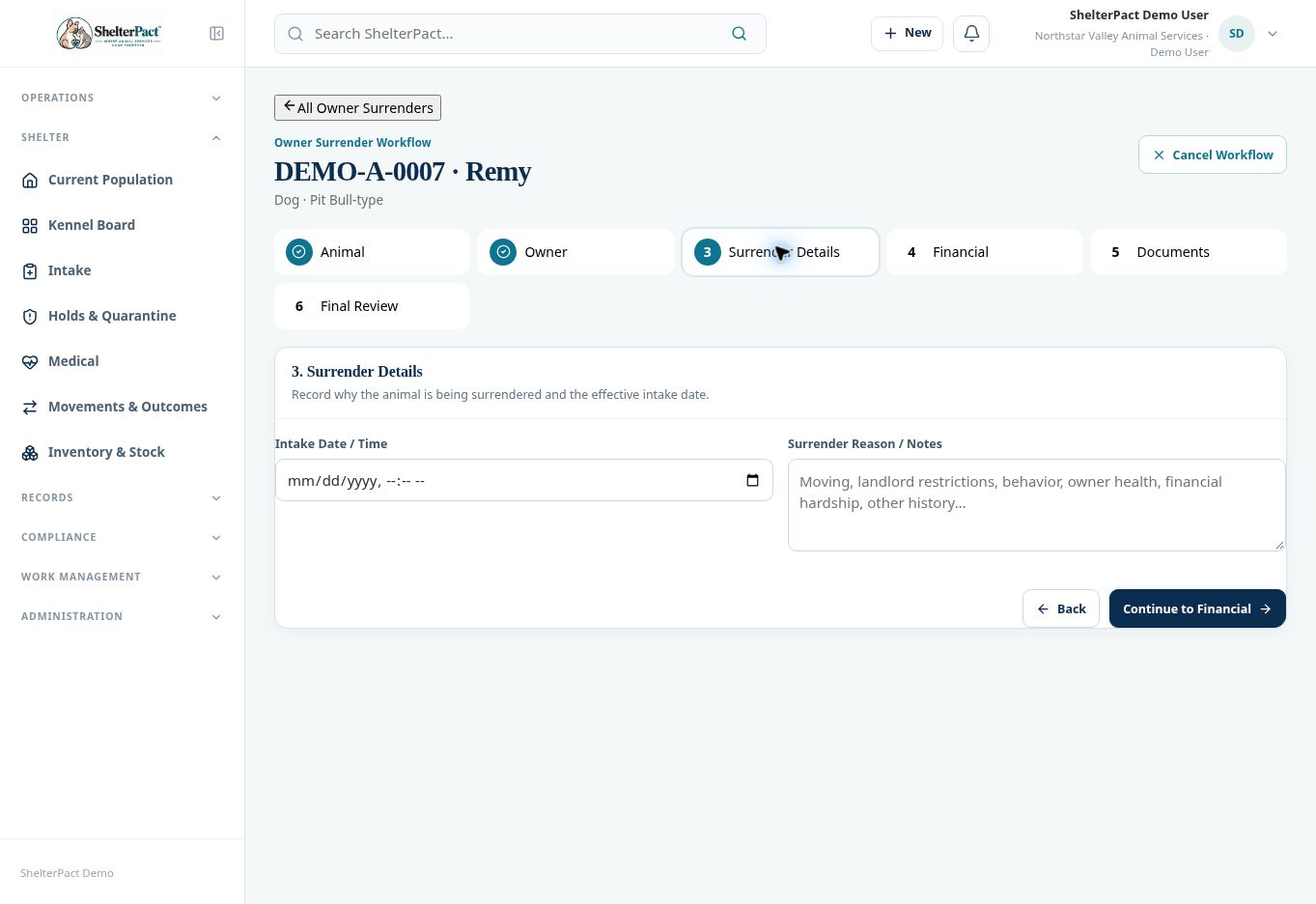Collapse the Shelter group
The height and width of the screenshot is (904, 1316).
pos(122,137)
